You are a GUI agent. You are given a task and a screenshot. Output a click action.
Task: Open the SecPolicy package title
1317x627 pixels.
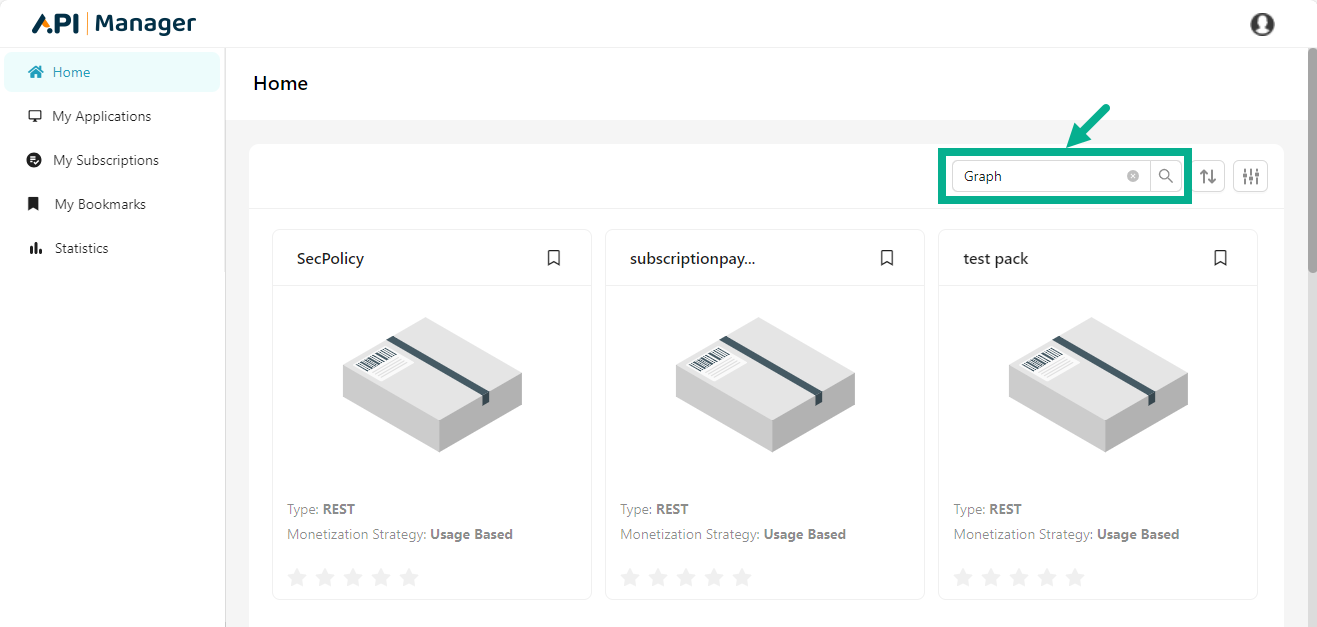(x=330, y=258)
